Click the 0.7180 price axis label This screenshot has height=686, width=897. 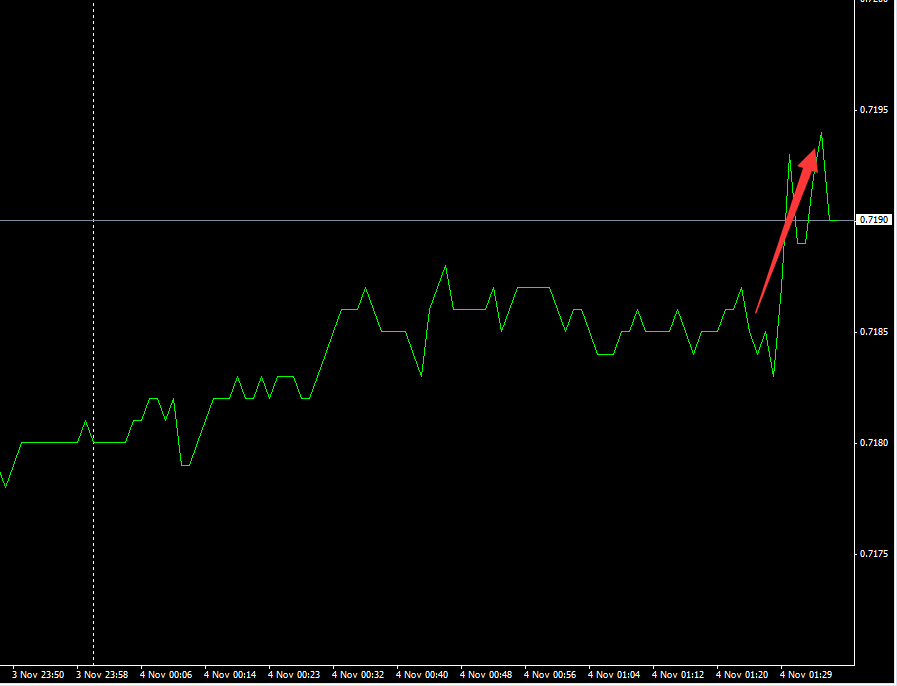coord(875,442)
